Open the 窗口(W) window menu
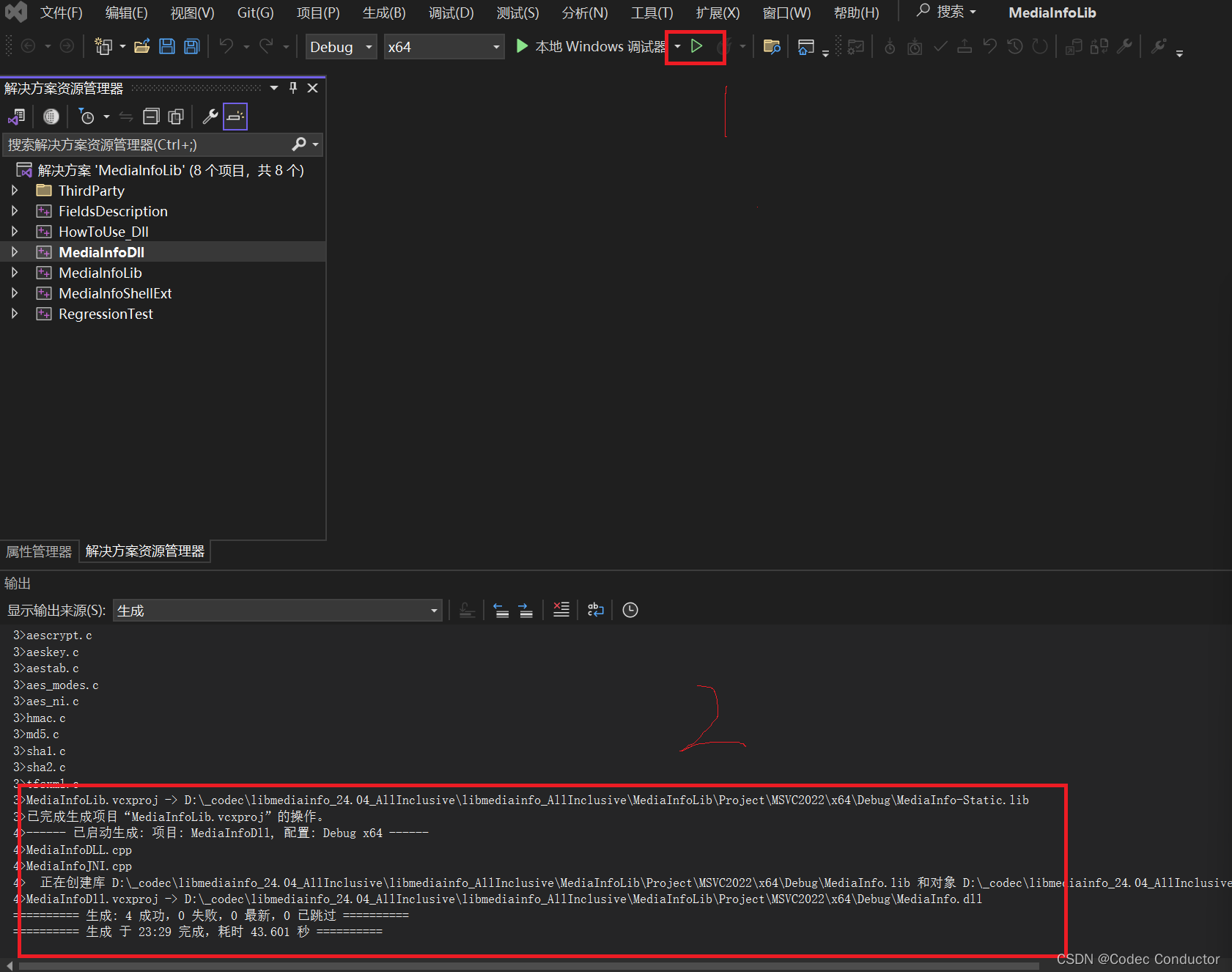 click(786, 13)
